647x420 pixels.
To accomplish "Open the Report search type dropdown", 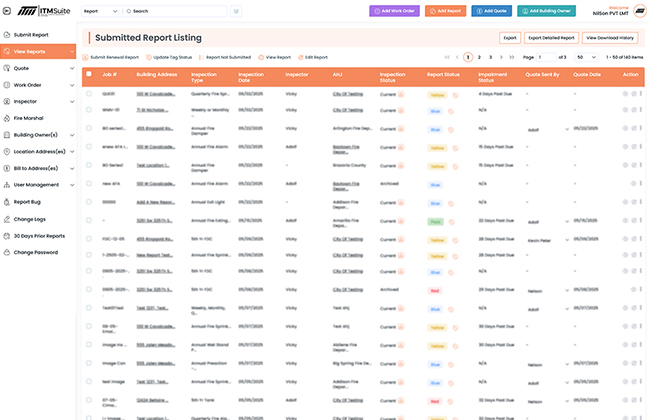I will 101,11.
